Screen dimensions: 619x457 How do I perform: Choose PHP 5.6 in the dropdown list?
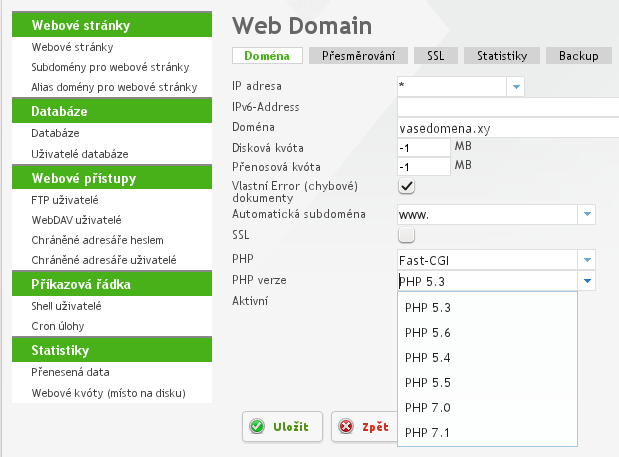(428, 332)
